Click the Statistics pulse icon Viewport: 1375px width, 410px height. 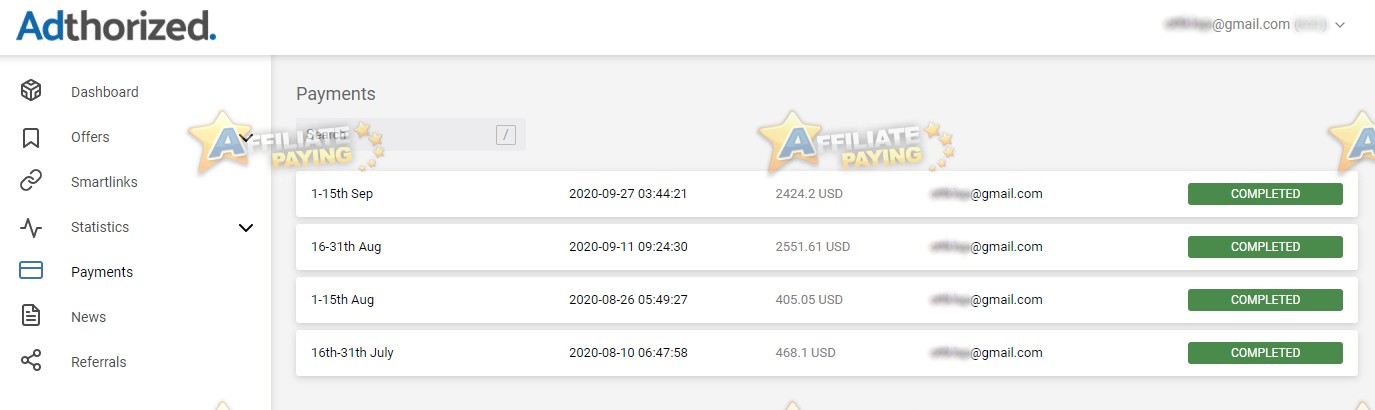[31, 227]
